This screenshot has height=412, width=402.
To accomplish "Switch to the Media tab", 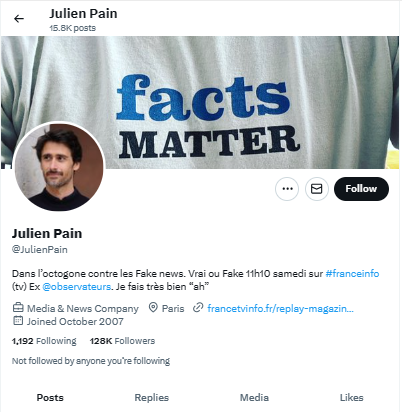I will click(x=254, y=398).
